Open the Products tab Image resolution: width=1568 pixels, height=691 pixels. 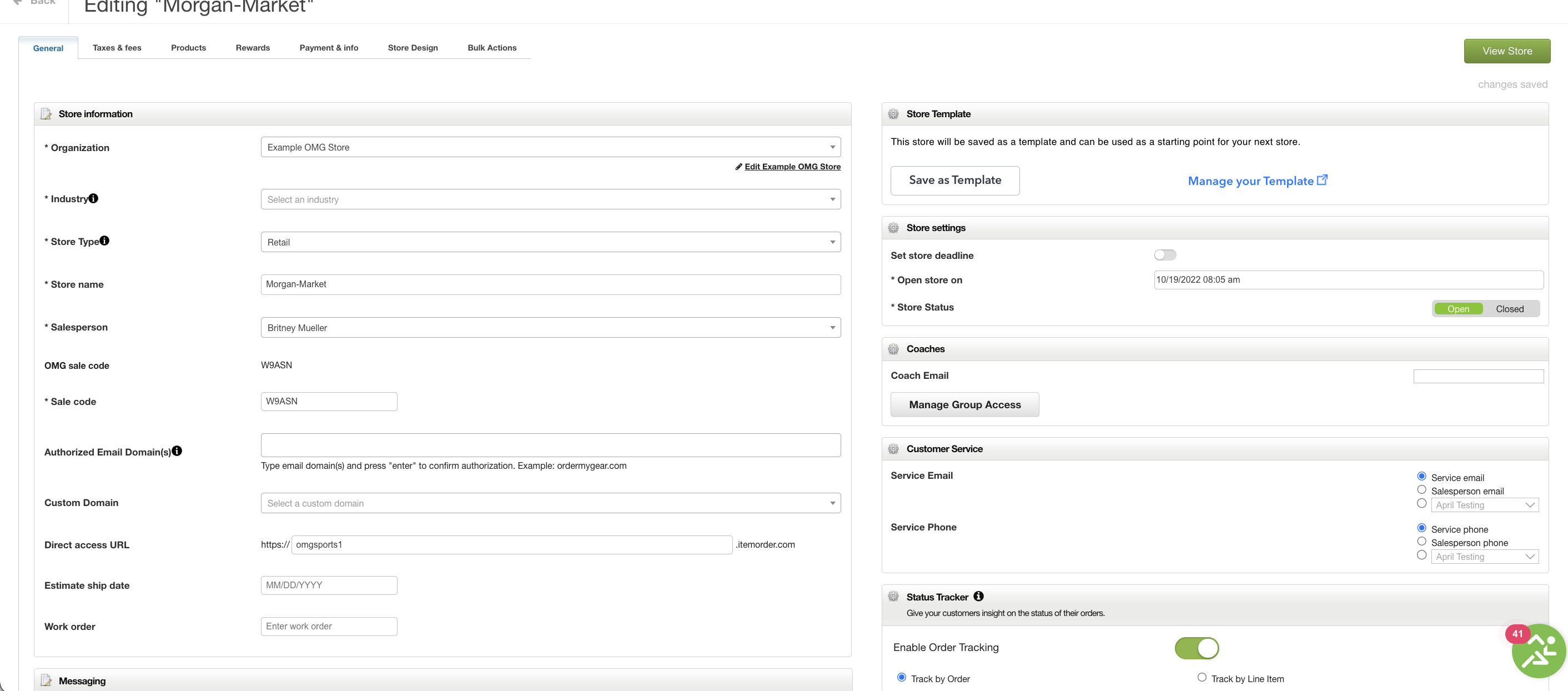(189, 47)
